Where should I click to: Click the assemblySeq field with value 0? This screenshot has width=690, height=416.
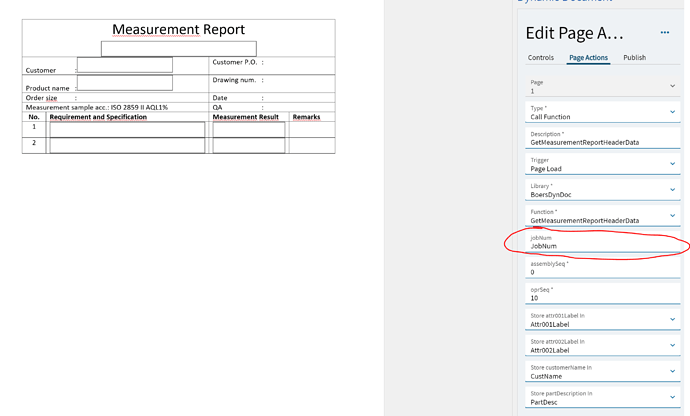[x=602, y=268]
